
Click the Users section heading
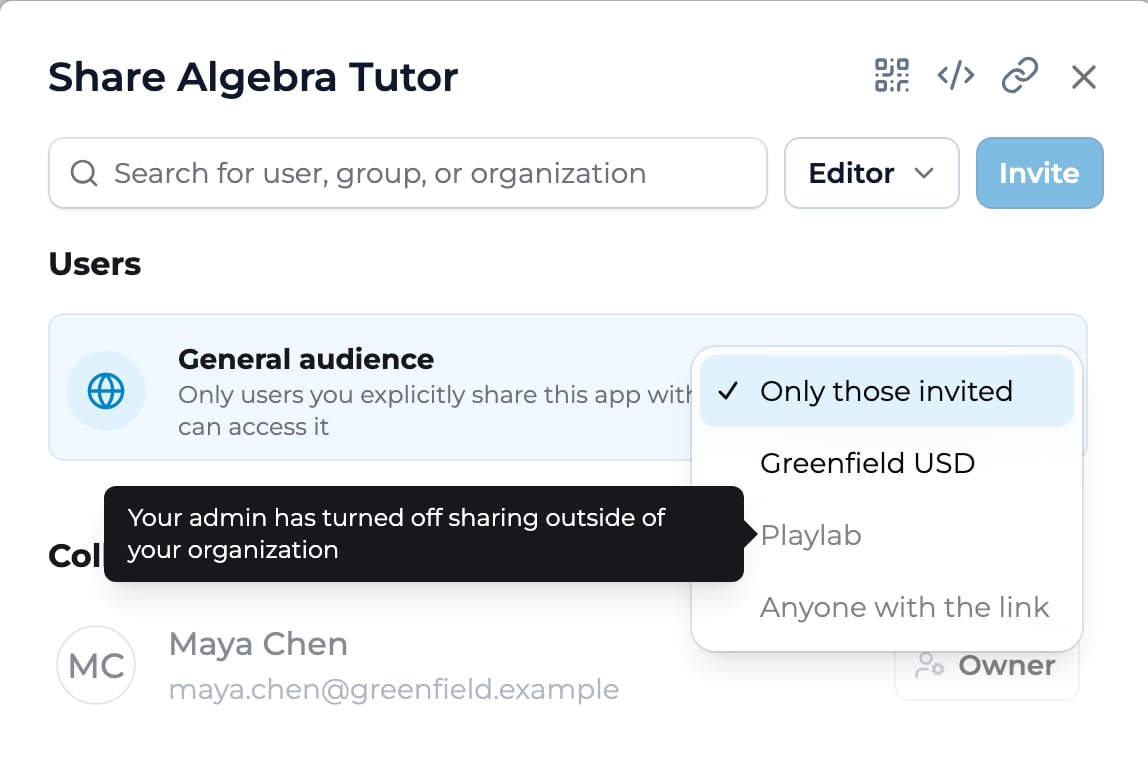(x=94, y=264)
